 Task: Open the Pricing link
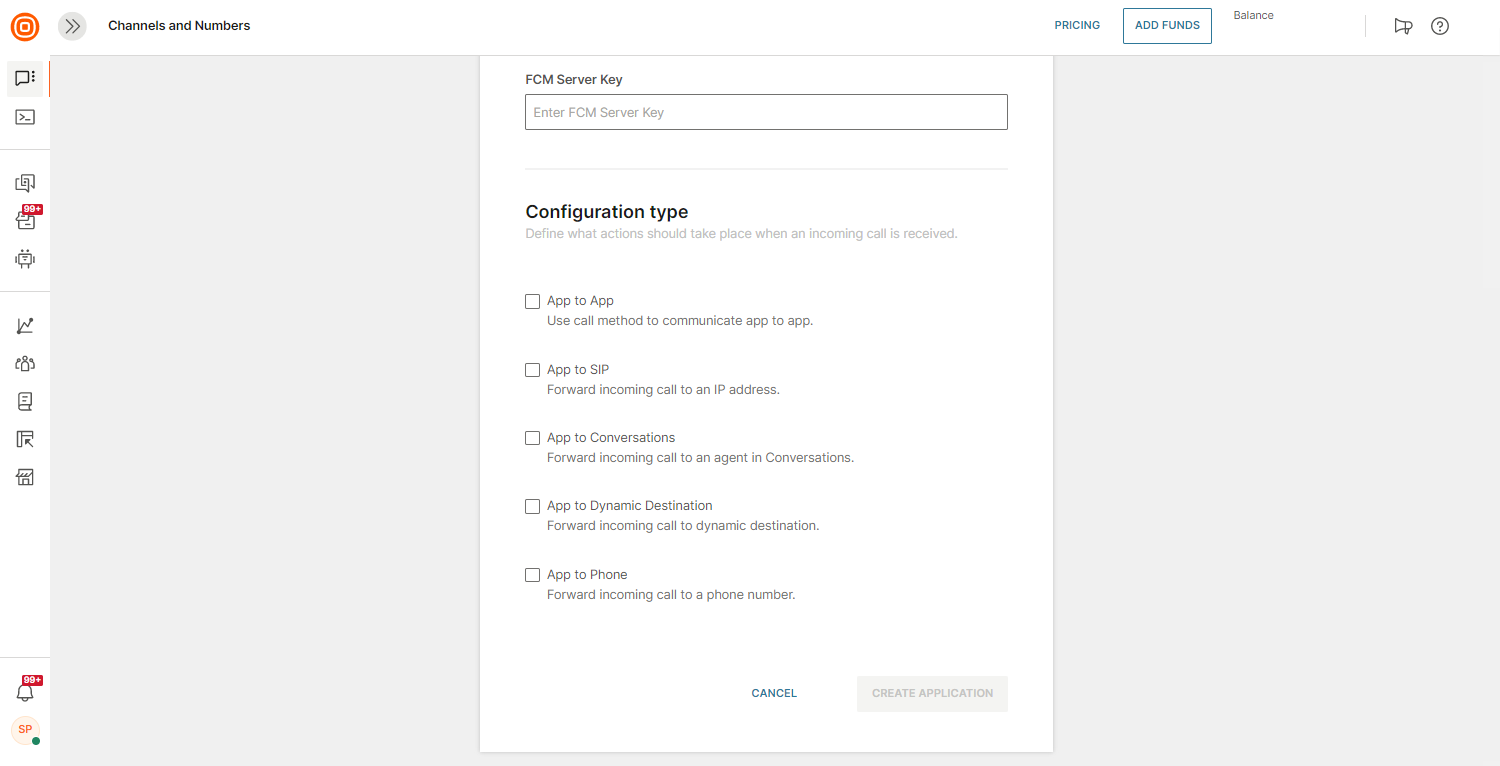(1077, 26)
